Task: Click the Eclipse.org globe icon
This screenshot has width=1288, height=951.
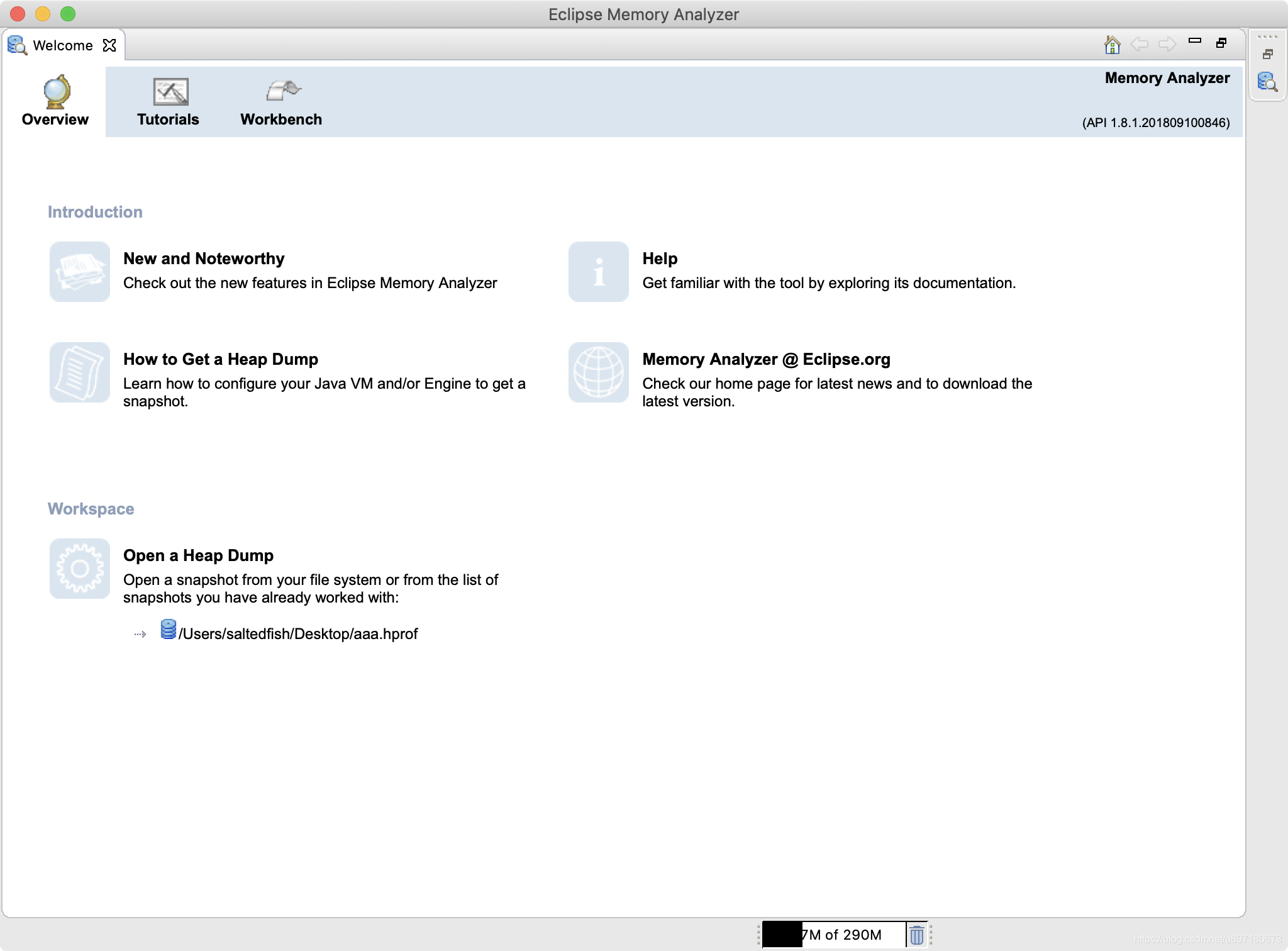Action: [599, 372]
